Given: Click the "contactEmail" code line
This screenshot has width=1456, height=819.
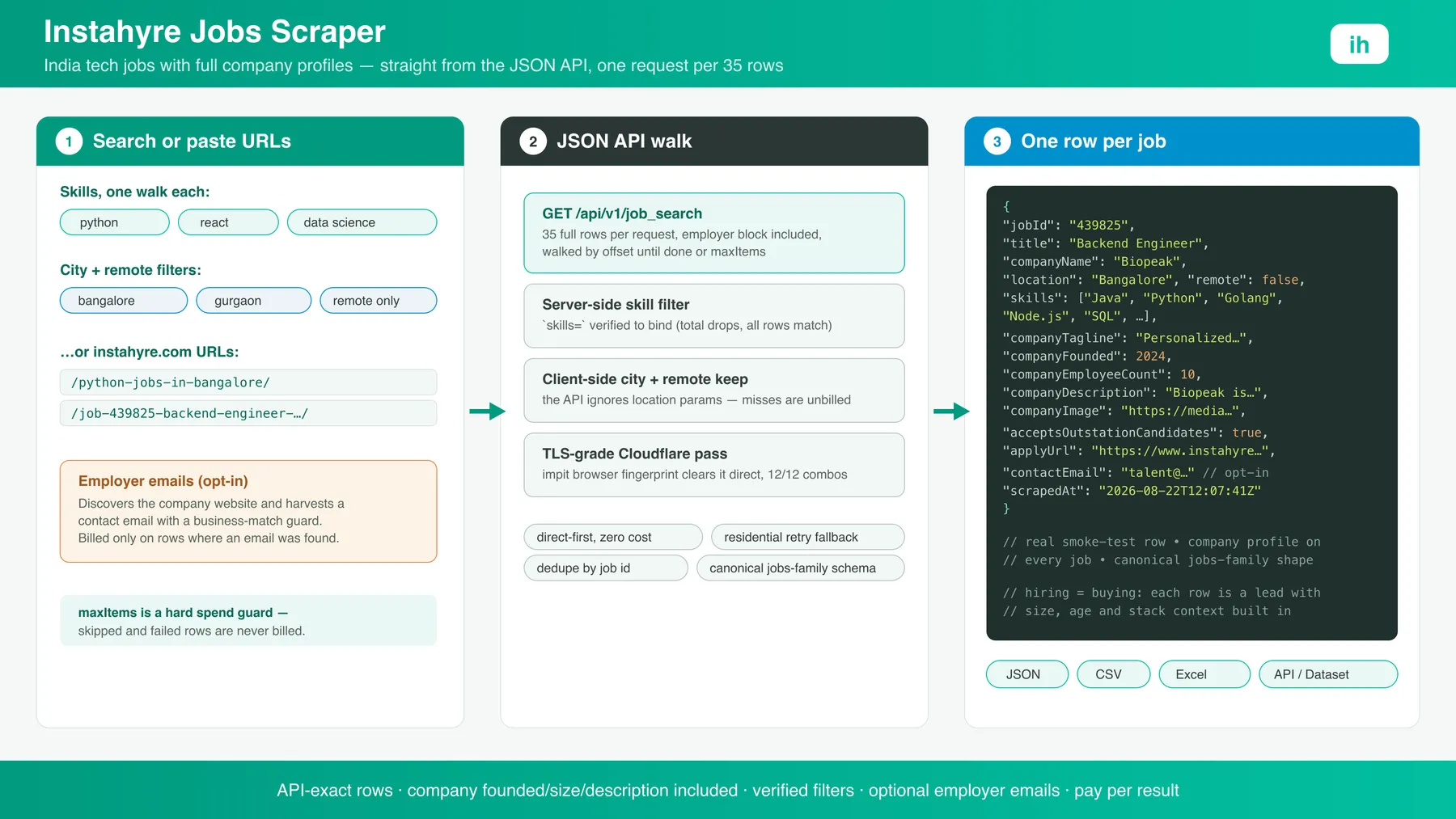Looking at the screenshot, I should coord(1136,473).
